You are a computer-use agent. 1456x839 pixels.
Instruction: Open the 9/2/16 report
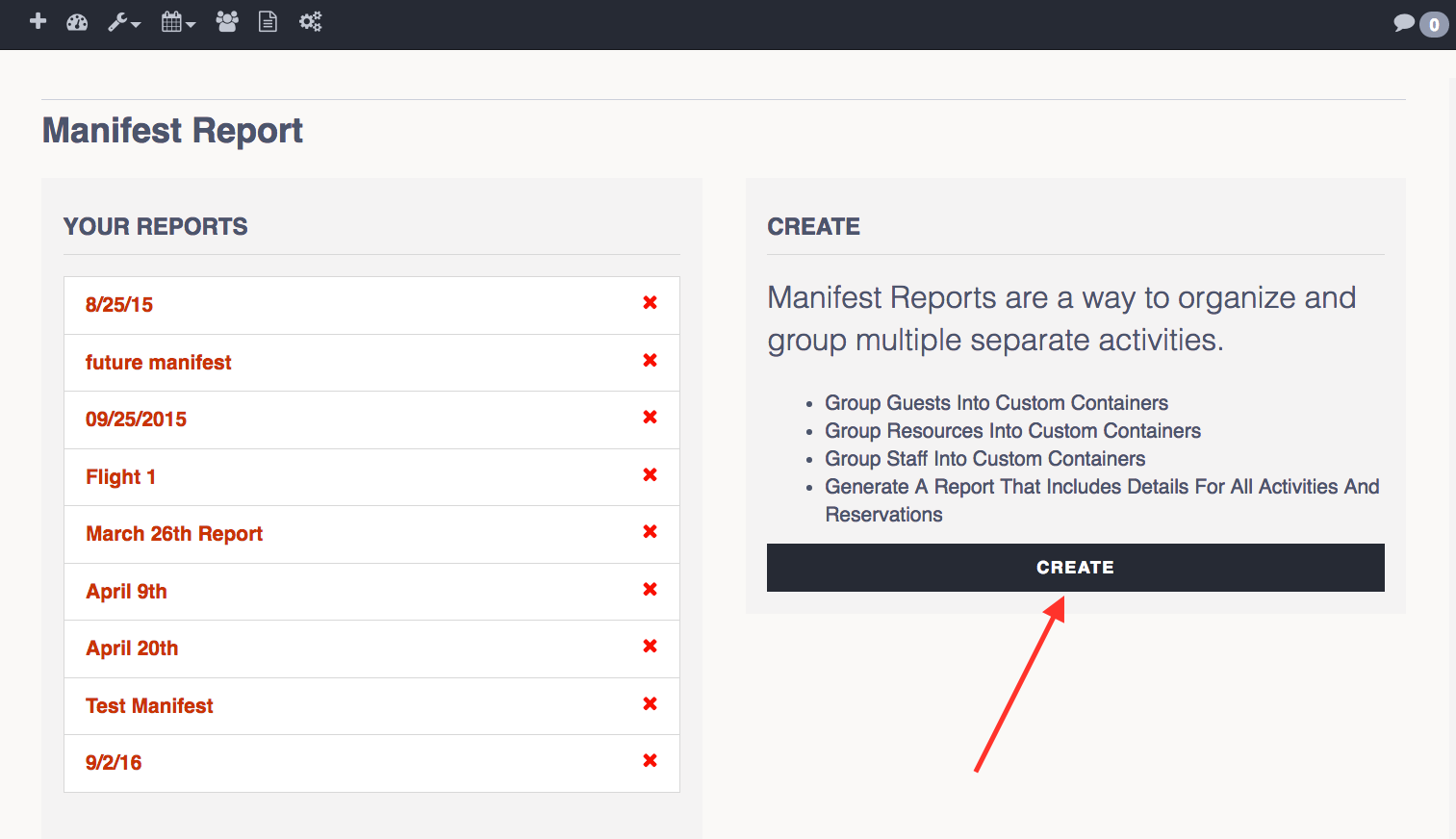coord(114,762)
